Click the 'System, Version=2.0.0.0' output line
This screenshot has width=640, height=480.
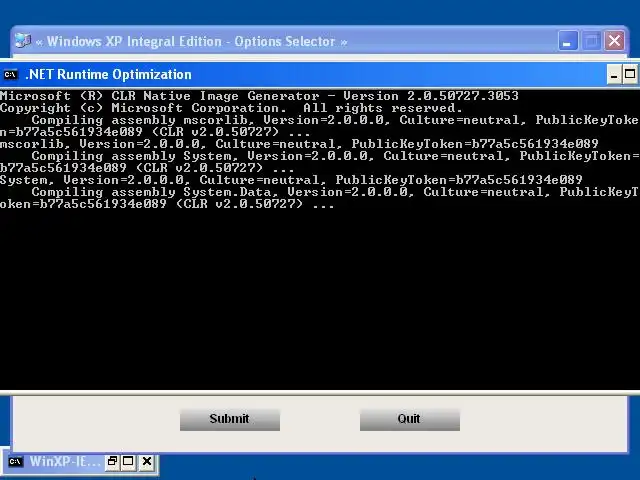(291, 180)
